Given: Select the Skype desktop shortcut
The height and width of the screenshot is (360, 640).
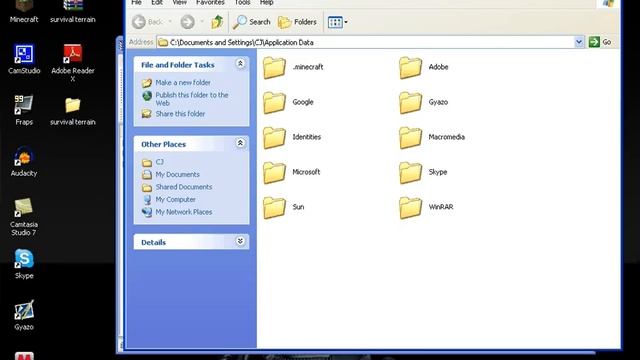Looking at the screenshot, I should (24, 264).
